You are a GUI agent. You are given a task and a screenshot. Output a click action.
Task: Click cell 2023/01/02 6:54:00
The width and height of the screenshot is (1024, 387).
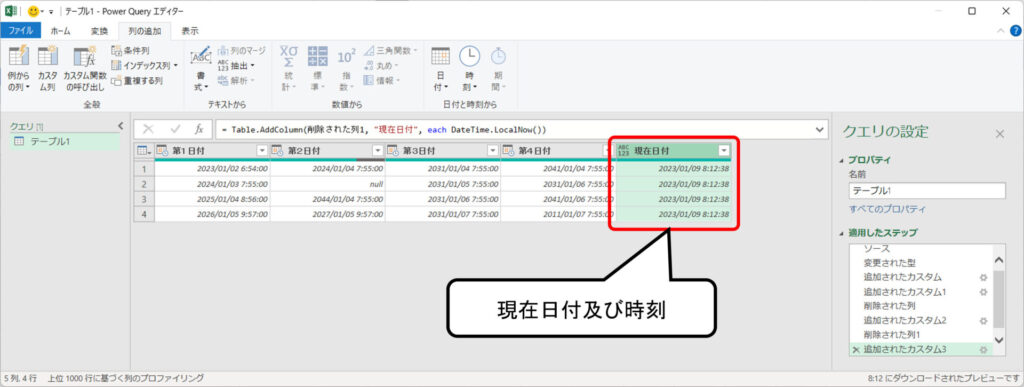(x=212, y=169)
